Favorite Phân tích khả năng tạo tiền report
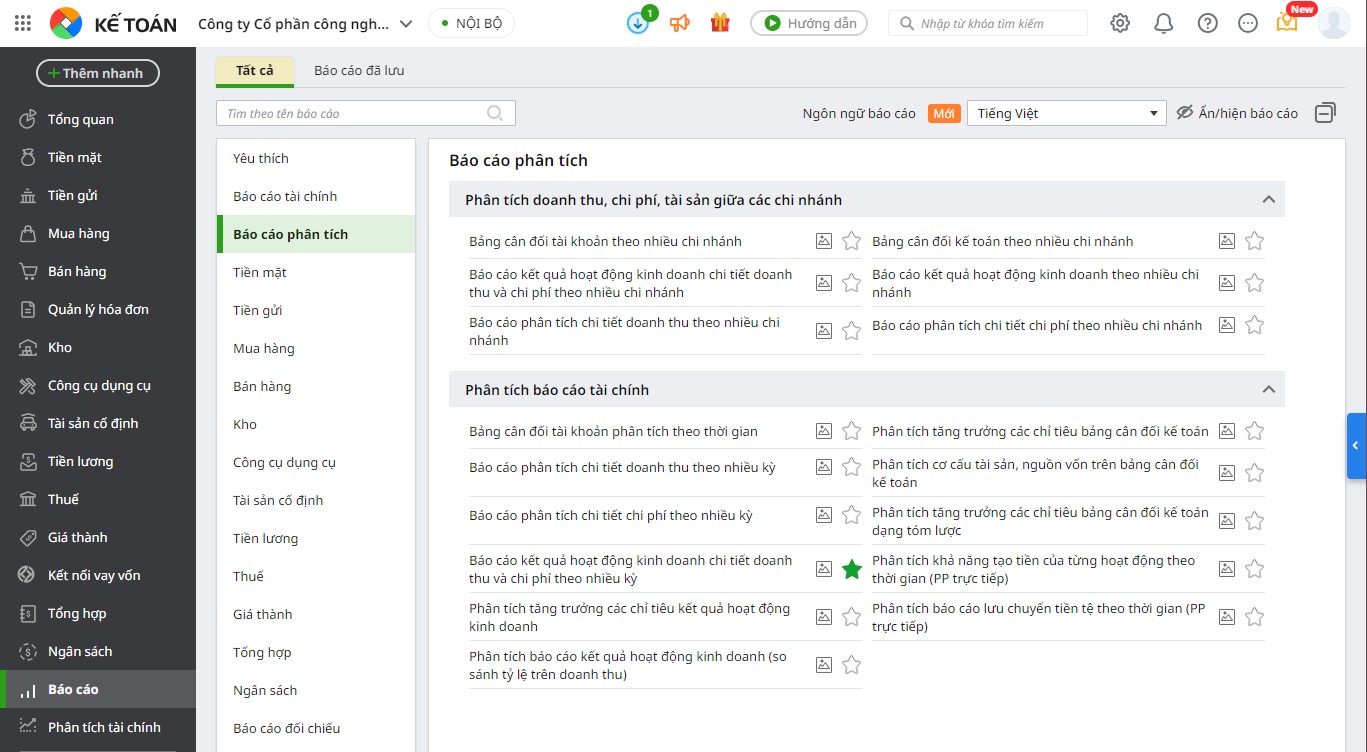The image size is (1367, 752). pyautogui.click(x=1255, y=569)
